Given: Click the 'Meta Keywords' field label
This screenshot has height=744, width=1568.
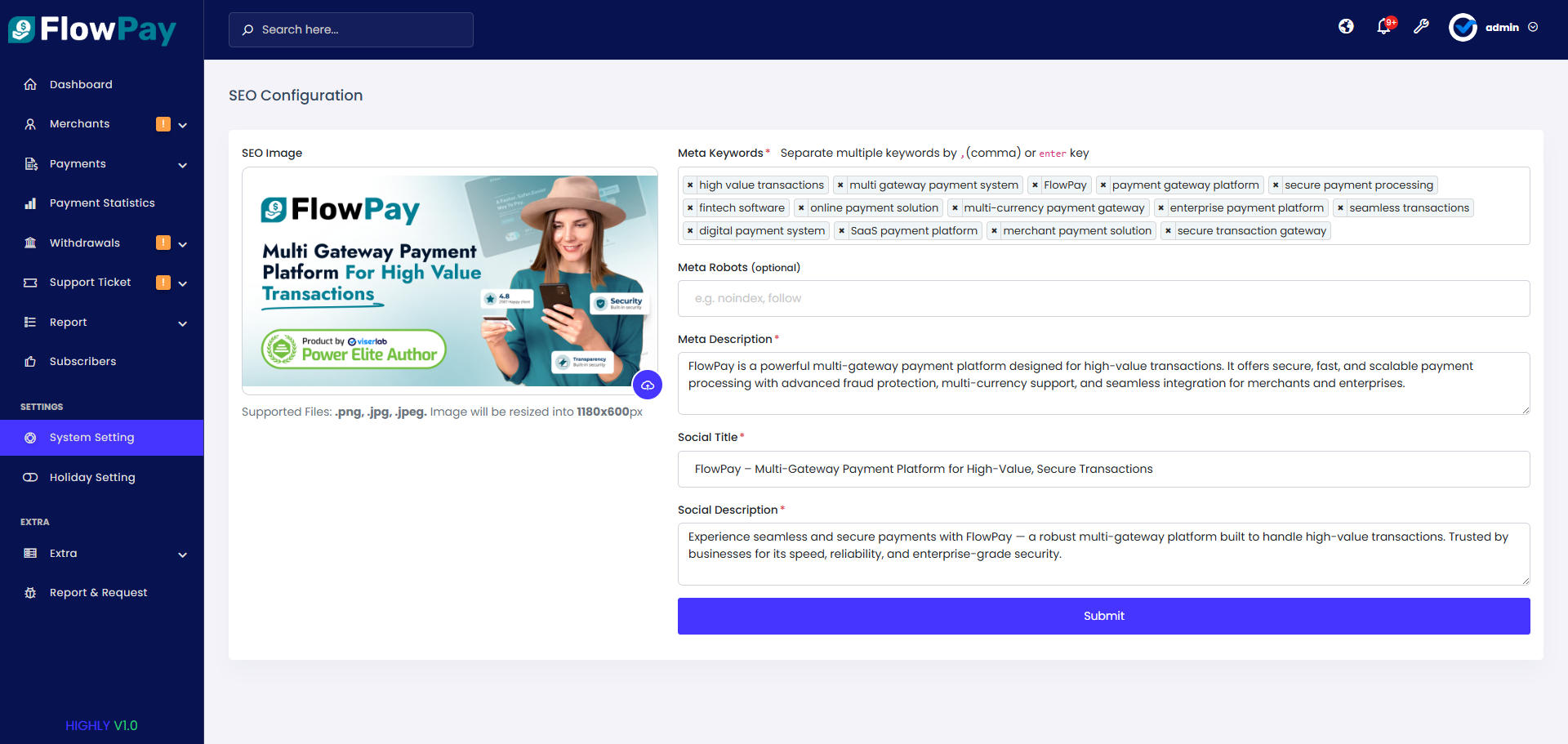Looking at the screenshot, I should pyautogui.click(x=720, y=153).
